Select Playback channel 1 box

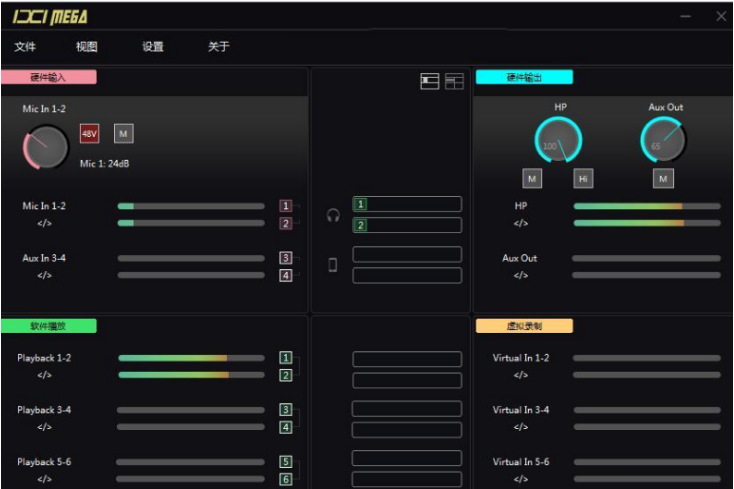[x=286, y=358]
